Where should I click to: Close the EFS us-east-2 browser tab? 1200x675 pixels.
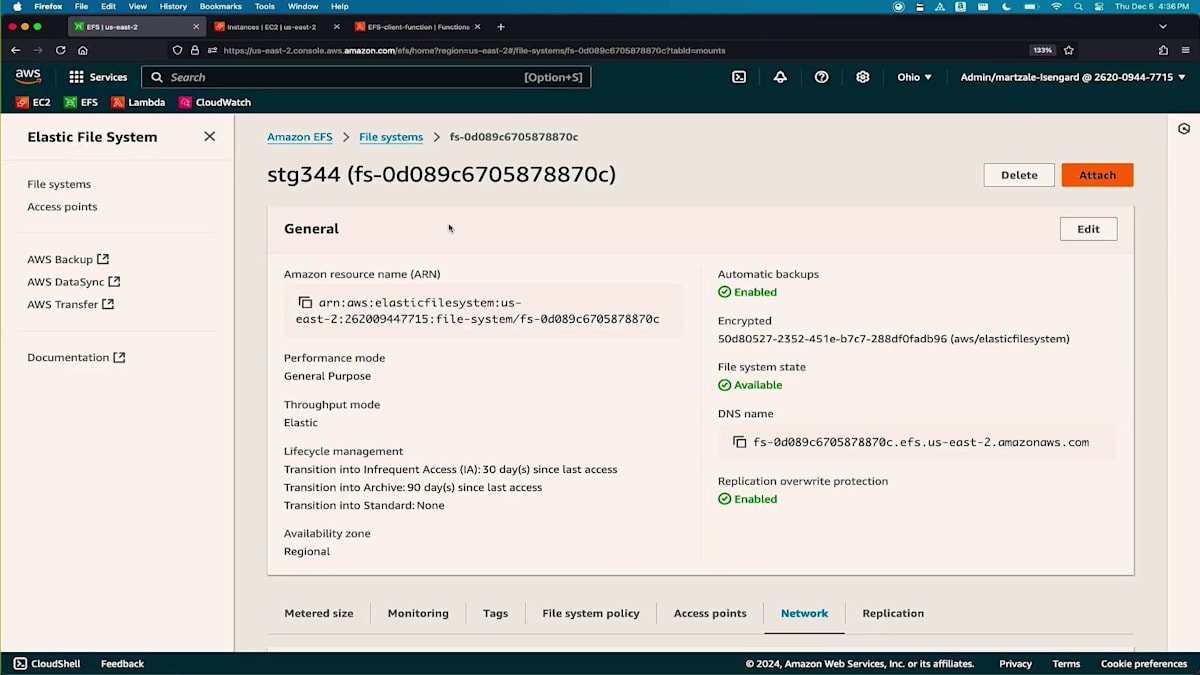pos(196,27)
